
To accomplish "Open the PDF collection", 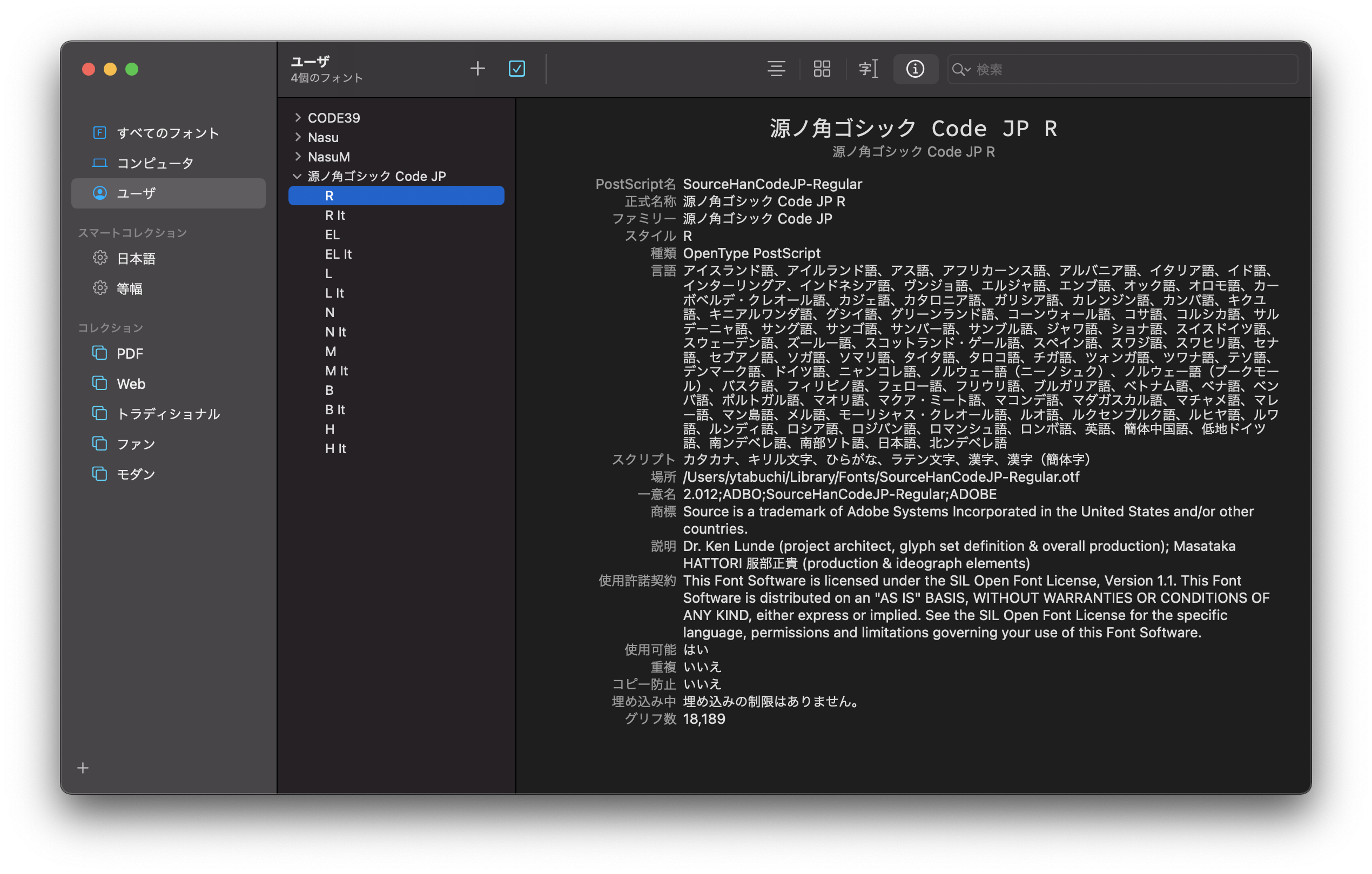I will coord(169,353).
